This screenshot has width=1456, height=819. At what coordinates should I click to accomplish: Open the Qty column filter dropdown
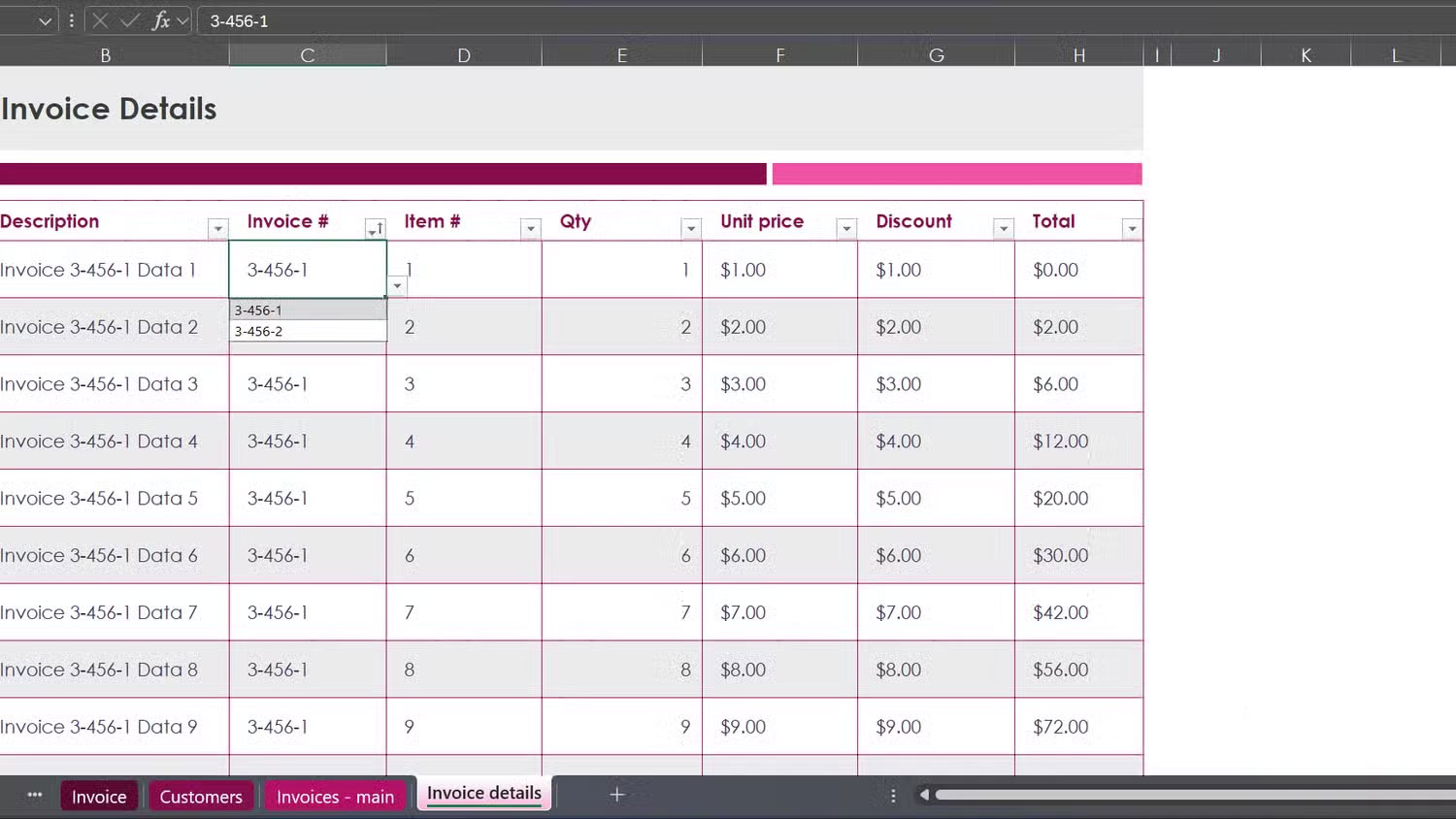pyautogui.click(x=690, y=228)
